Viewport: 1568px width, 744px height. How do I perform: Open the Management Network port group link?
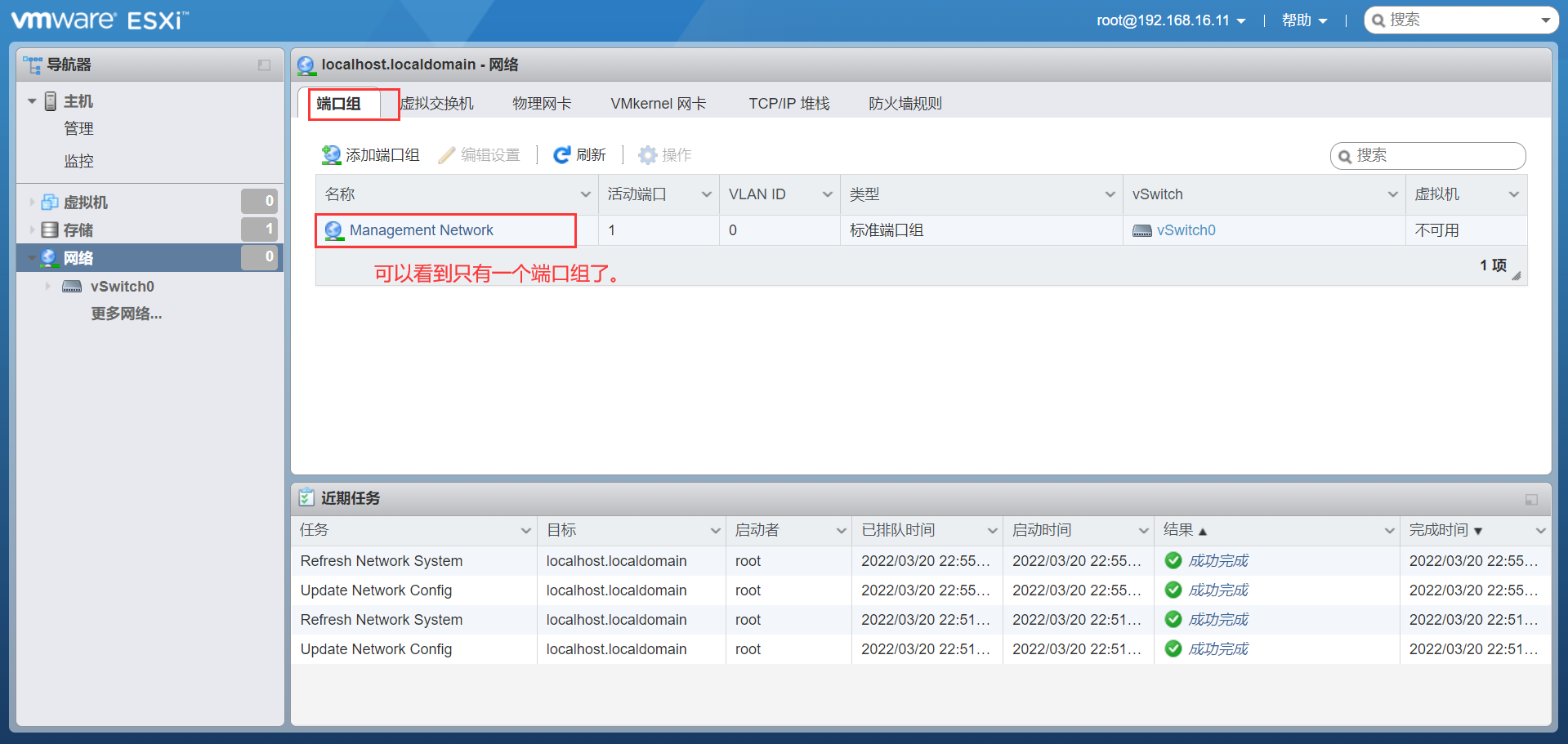point(422,230)
